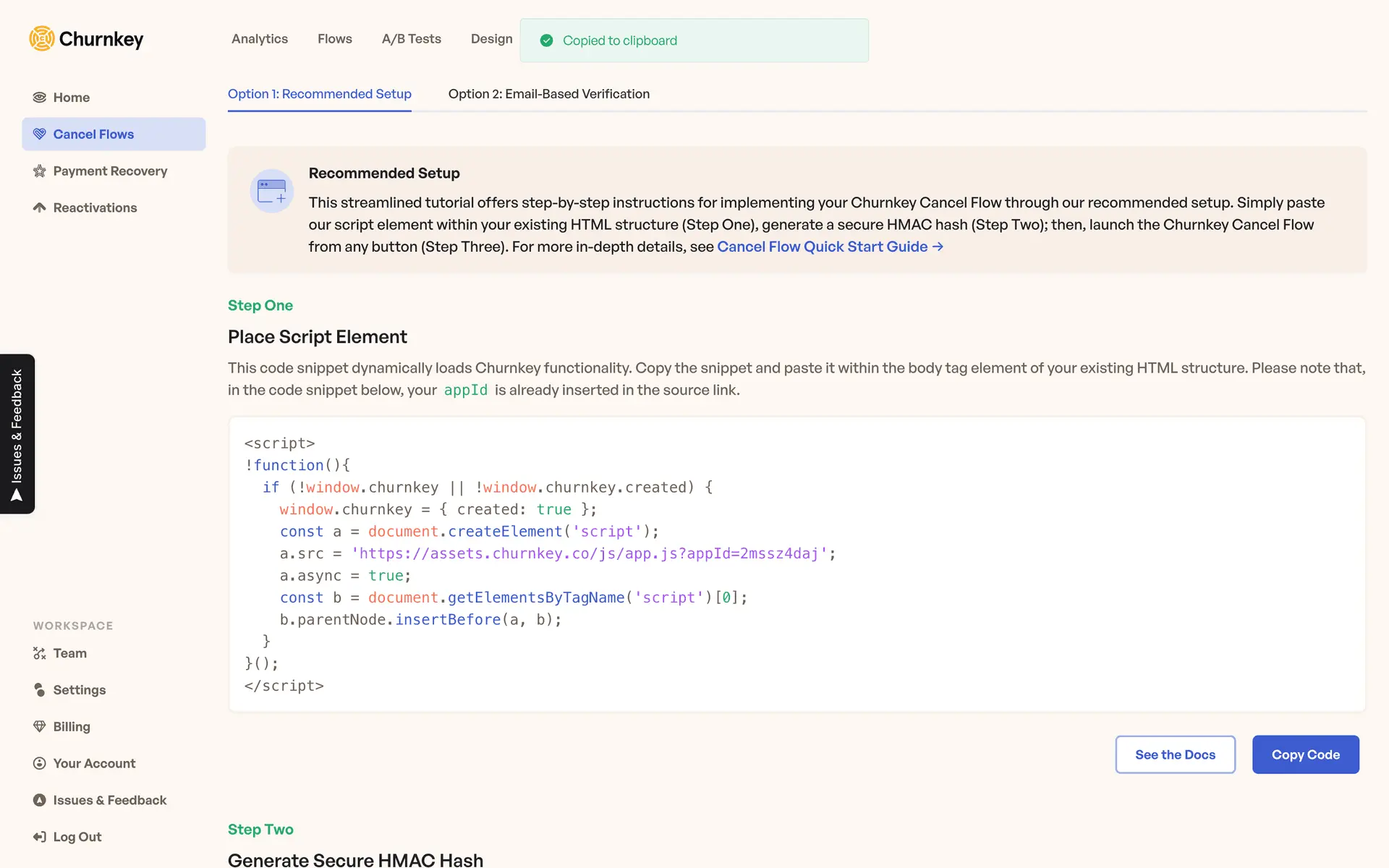Click the See the Docs button

pyautogui.click(x=1175, y=754)
